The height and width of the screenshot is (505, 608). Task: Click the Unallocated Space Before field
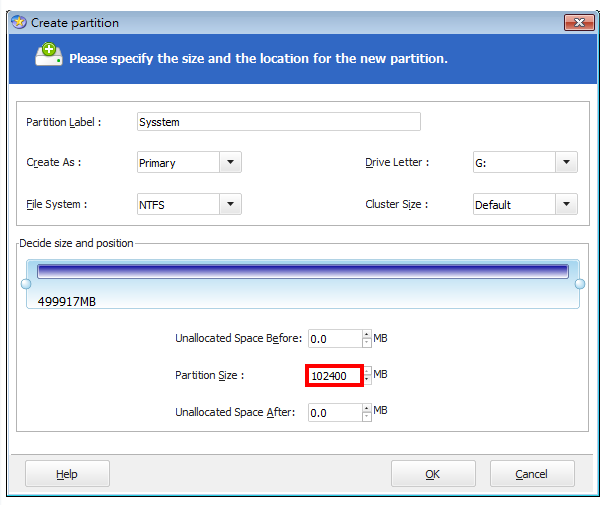click(x=335, y=339)
